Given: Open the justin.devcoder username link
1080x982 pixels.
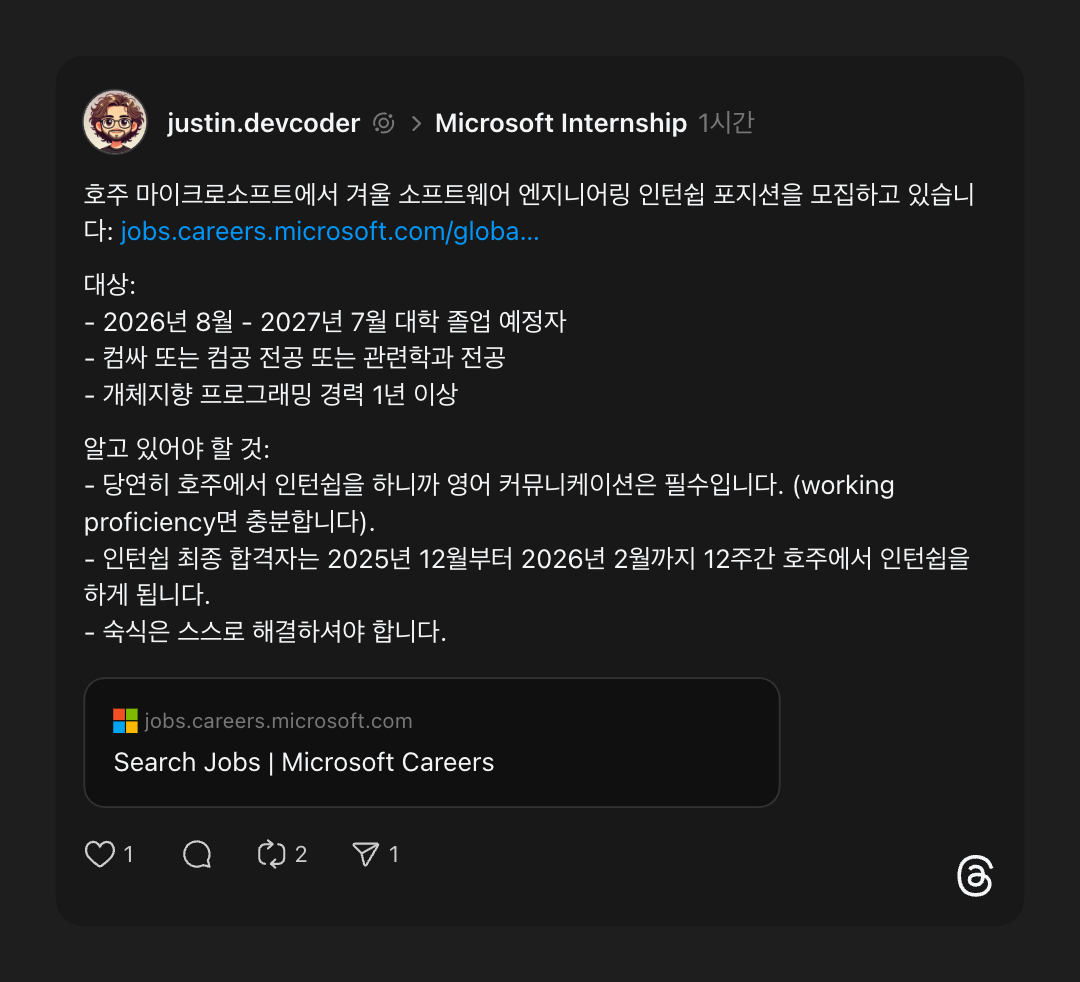Looking at the screenshot, I should [x=263, y=123].
